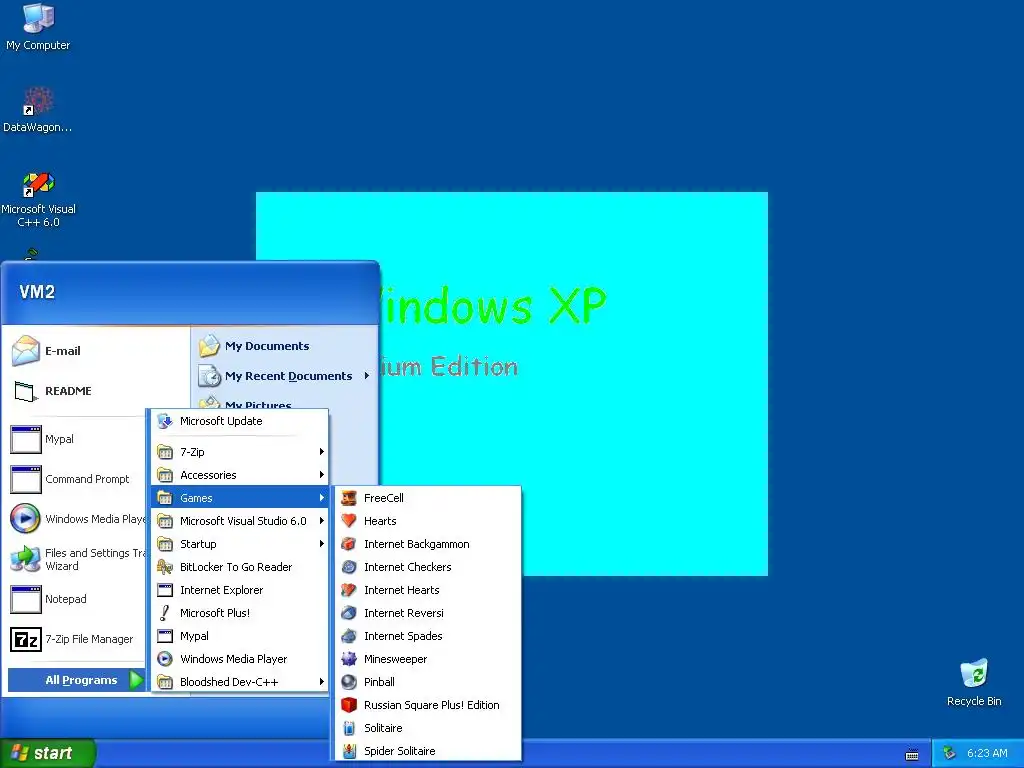The width and height of the screenshot is (1024, 768).
Task: Expand Bloodshed Dev-C++ submenu arrow
Action: (x=321, y=682)
